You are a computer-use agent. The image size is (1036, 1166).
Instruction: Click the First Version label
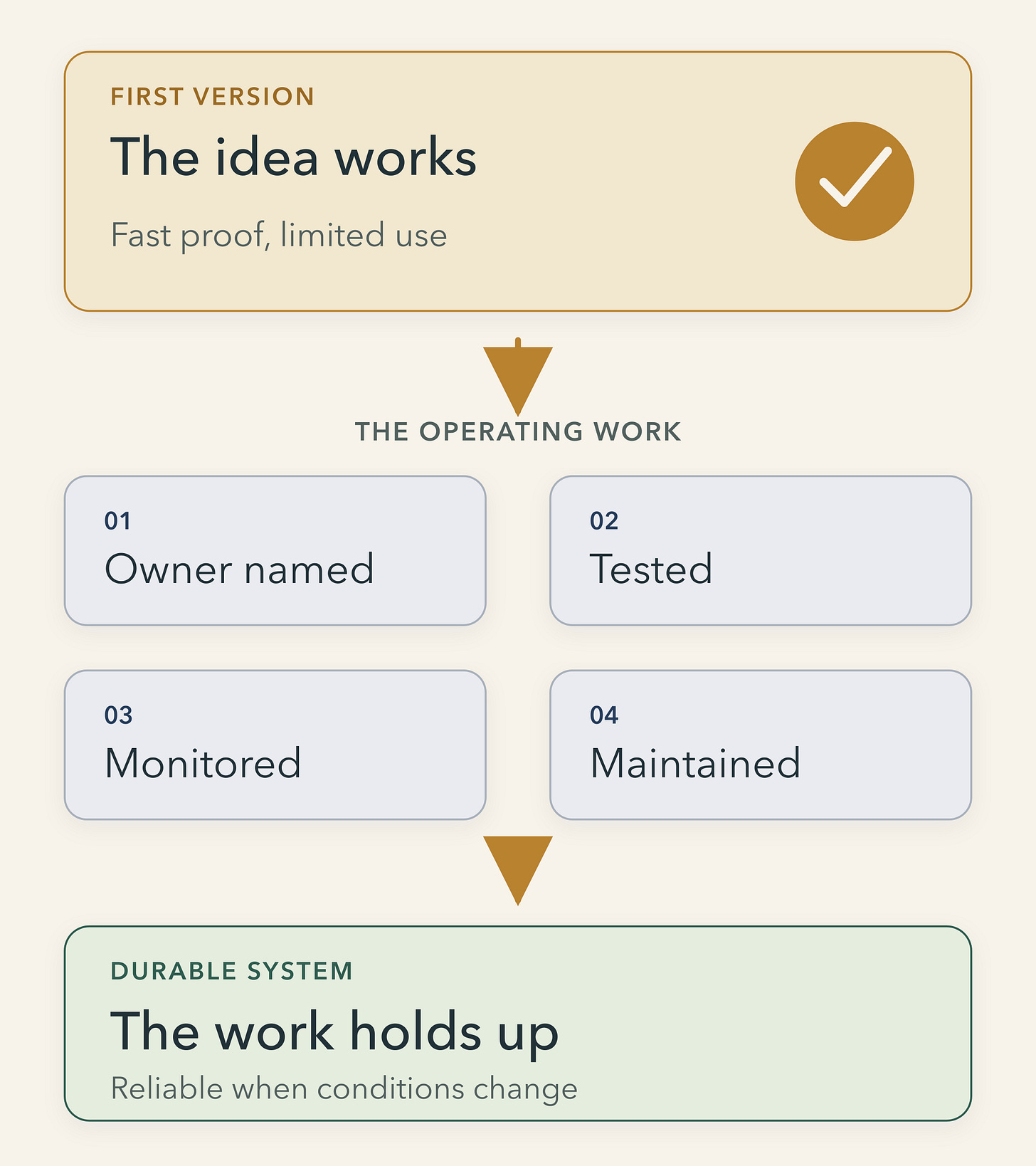[x=212, y=97]
